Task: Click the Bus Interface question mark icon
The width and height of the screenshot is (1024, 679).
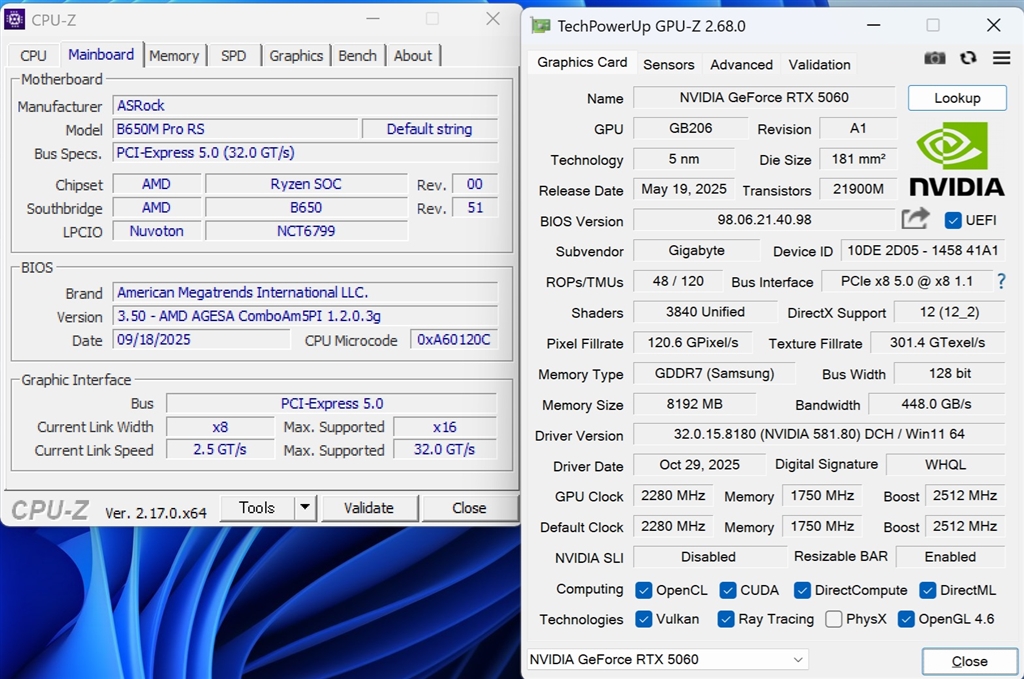Action: click(x=1001, y=282)
